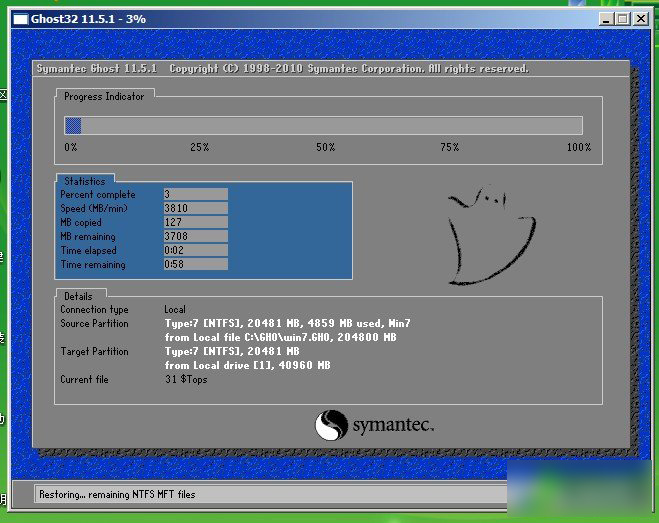
Task: Click the text 'from Local drive [1], 40960 MB'
Action: tap(248, 365)
